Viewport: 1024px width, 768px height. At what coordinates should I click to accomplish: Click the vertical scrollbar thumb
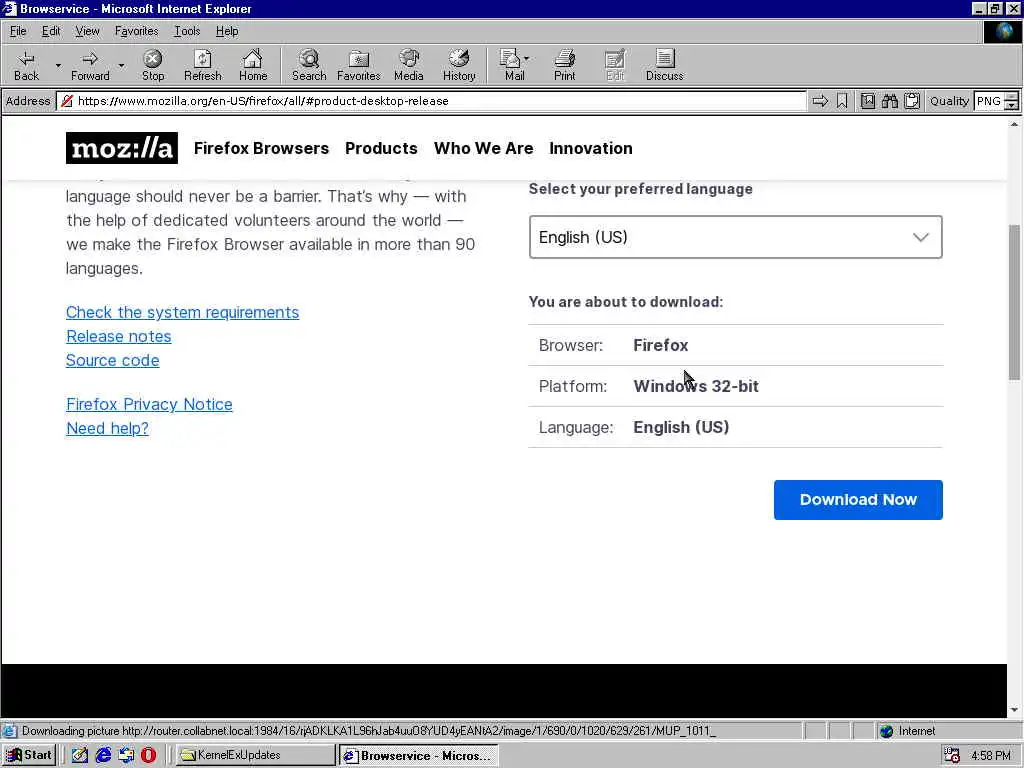(x=1014, y=302)
